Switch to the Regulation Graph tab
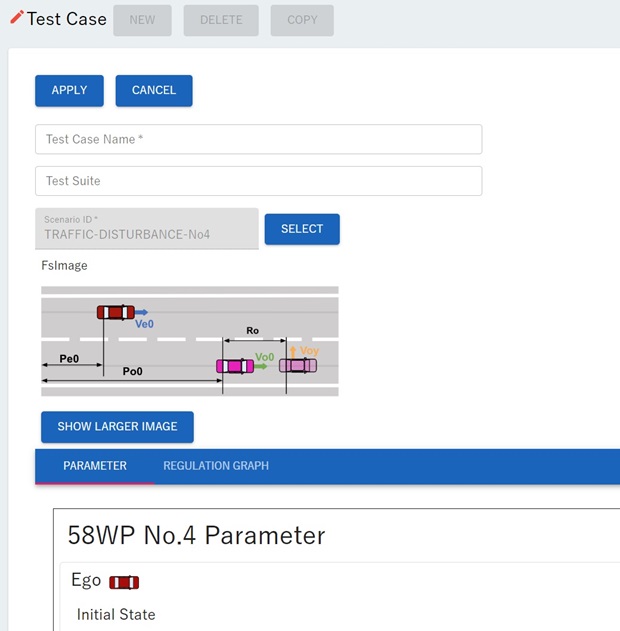This screenshot has height=631, width=620. [216, 466]
